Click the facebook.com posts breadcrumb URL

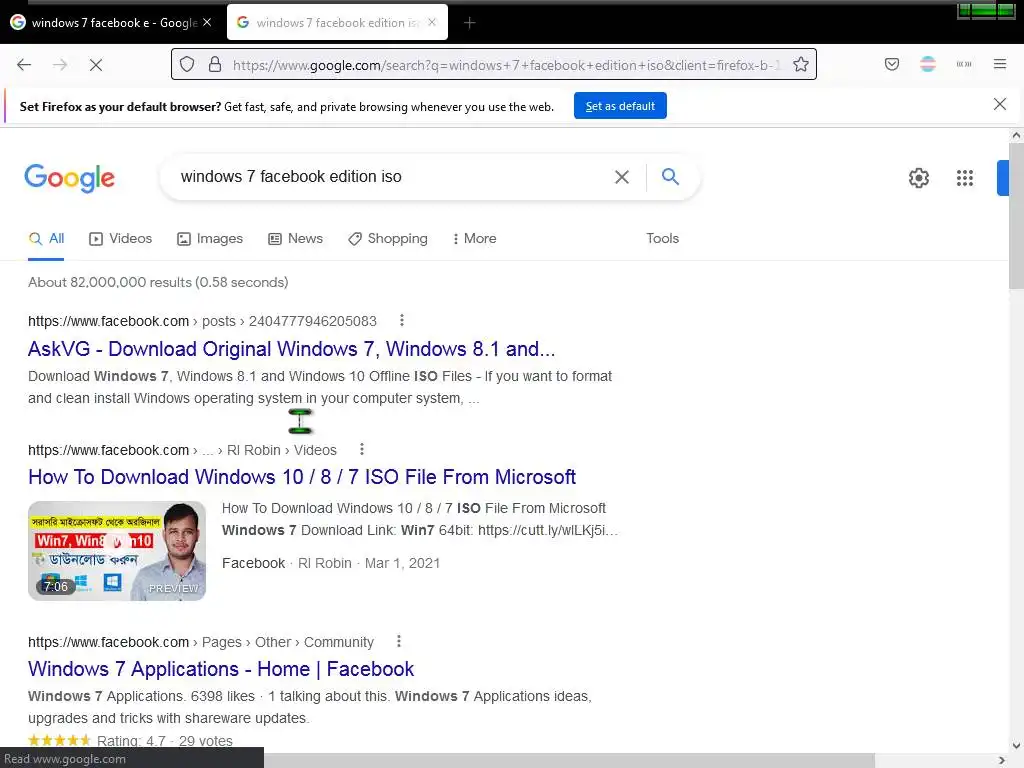pyautogui.click(x=202, y=321)
